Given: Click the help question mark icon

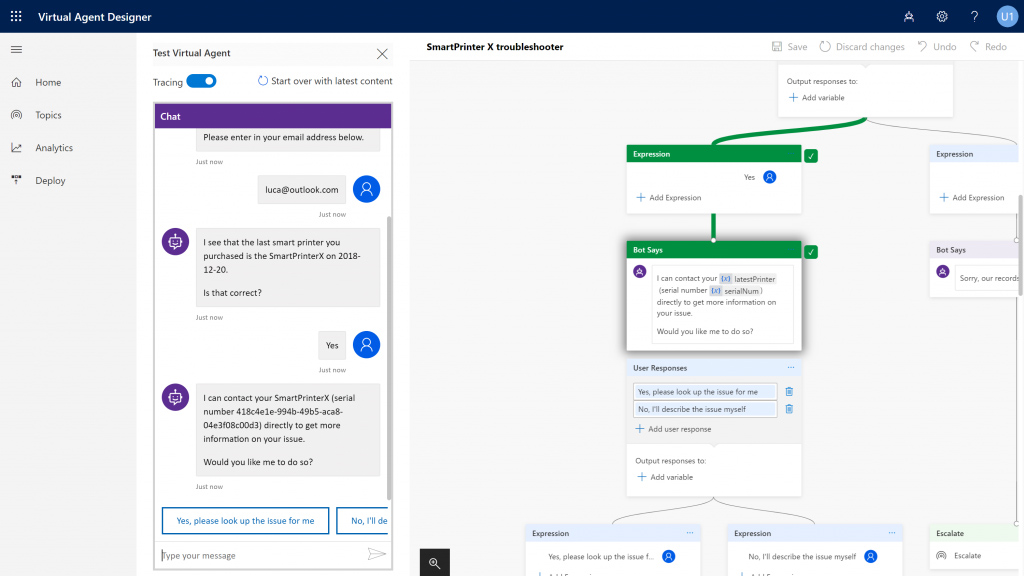Looking at the screenshot, I should 974,16.
